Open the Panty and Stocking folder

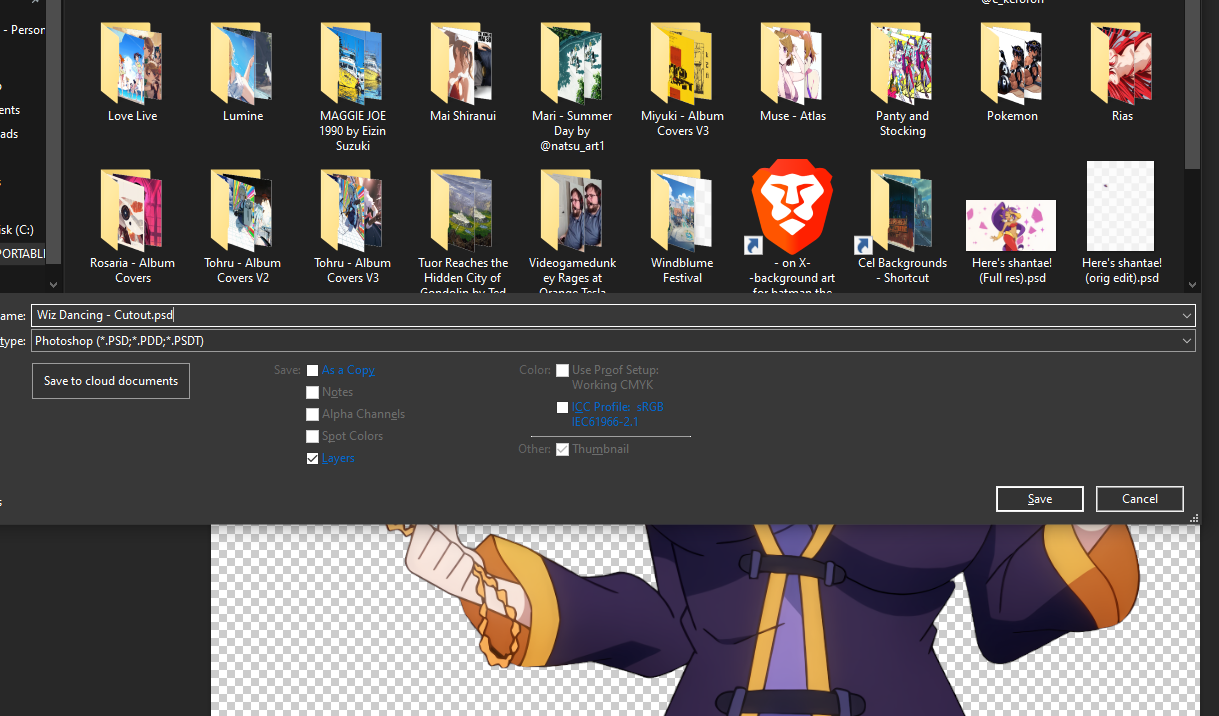tap(902, 64)
